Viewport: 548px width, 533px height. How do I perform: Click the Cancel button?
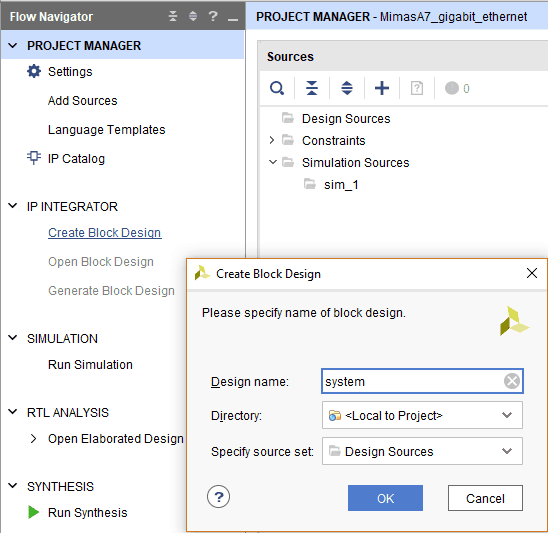(485, 498)
